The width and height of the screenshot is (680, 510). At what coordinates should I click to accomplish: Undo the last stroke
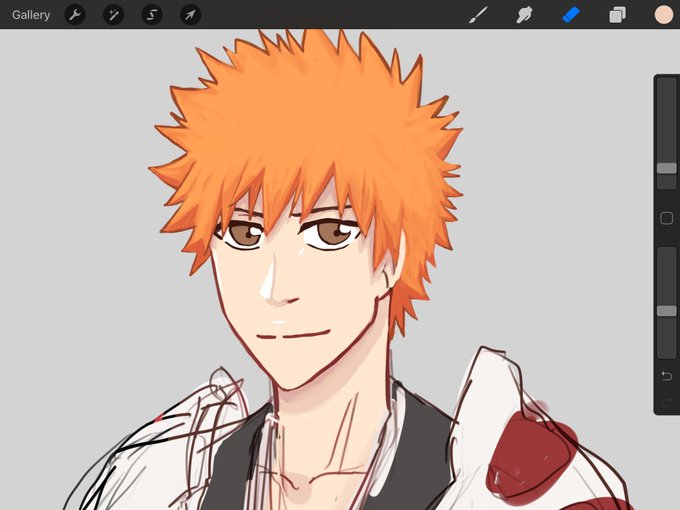coord(667,376)
